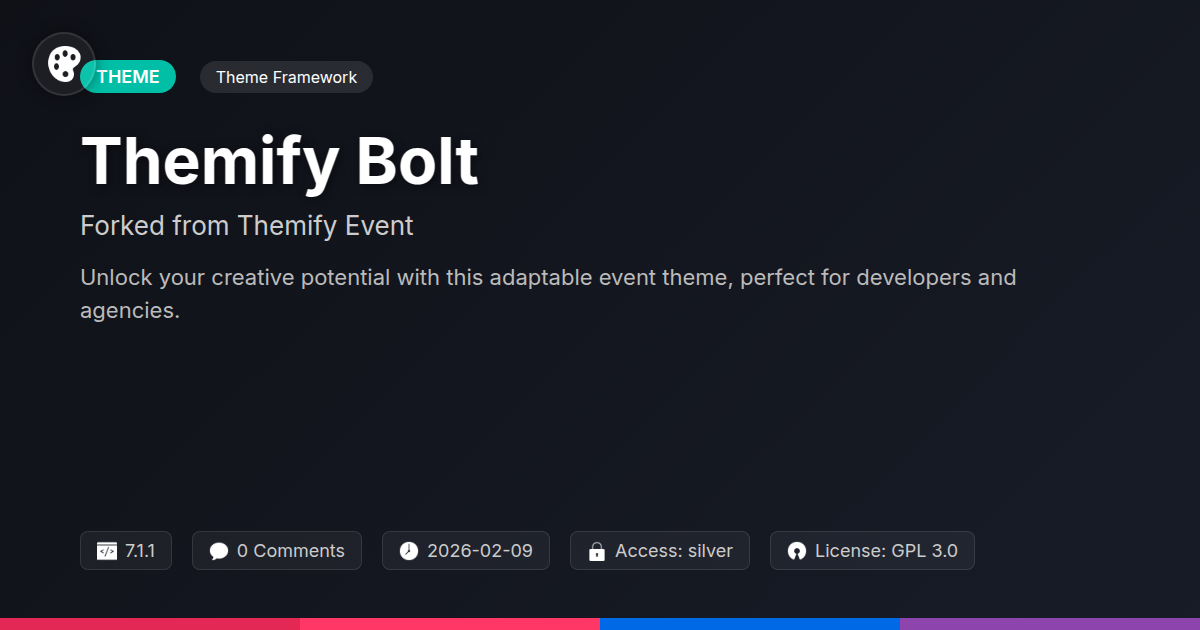Click the 7.1.1 version badge

(126, 551)
